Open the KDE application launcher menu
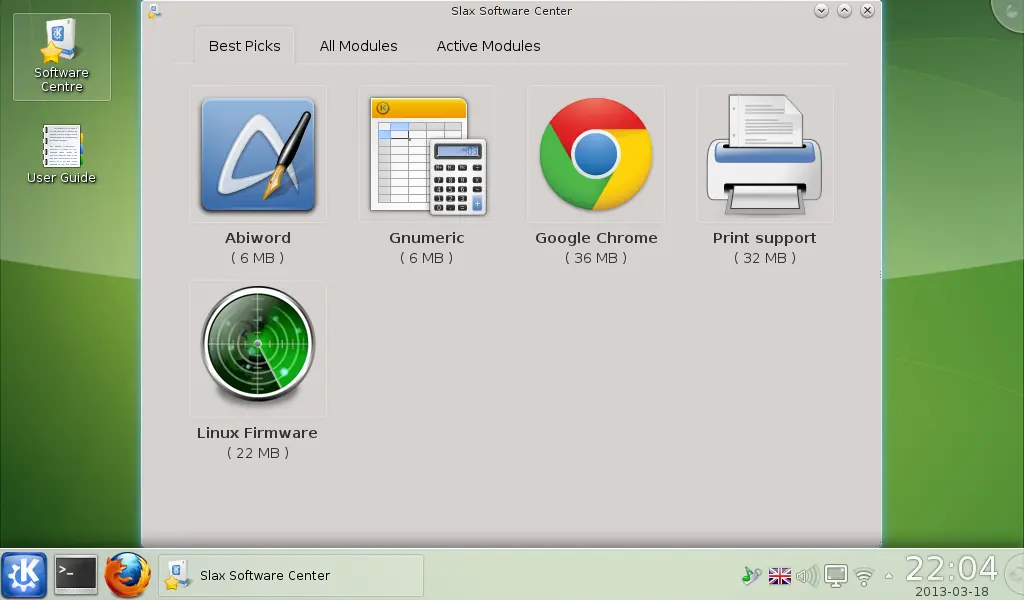The image size is (1024, 600). 24,575
